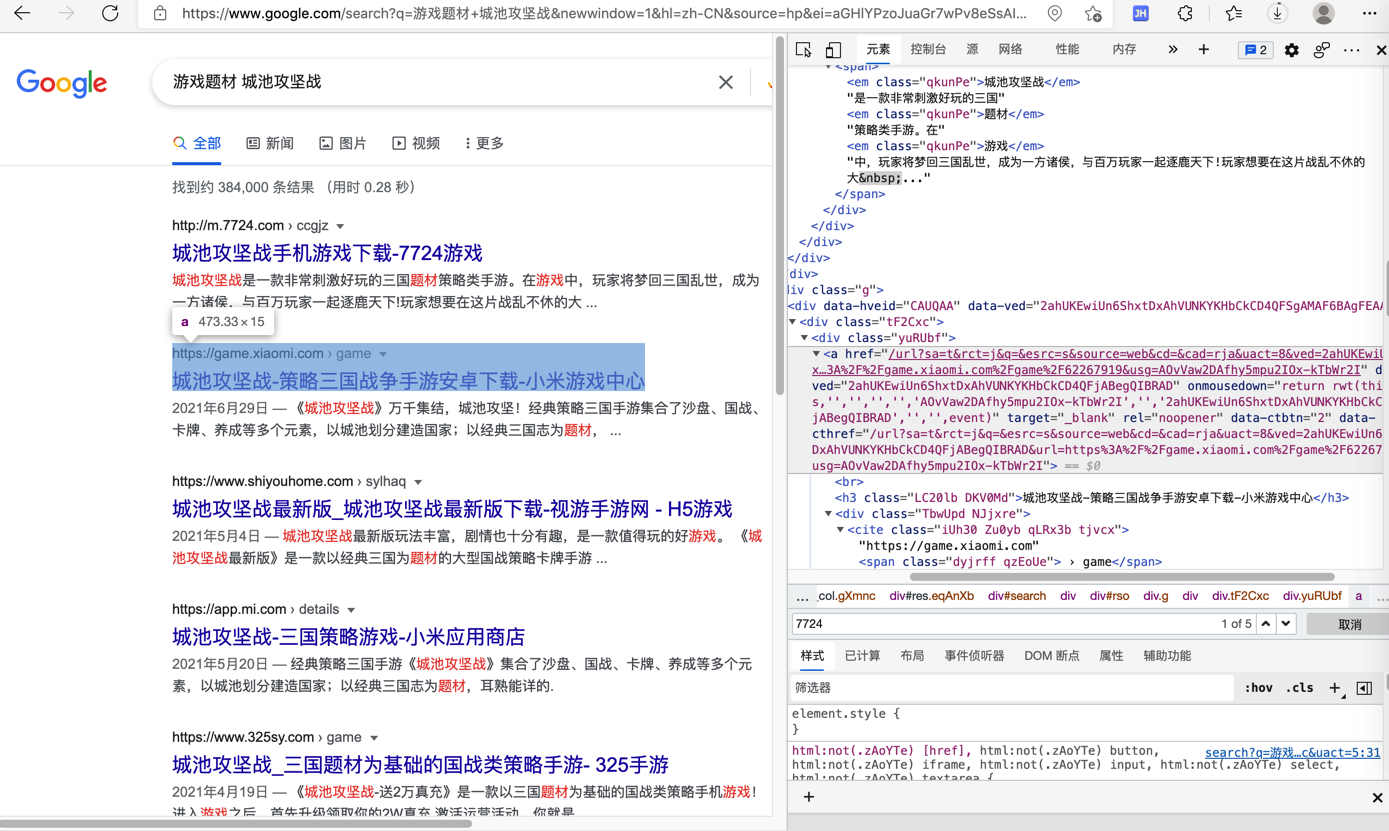Toggle device emulation in DevTools
Viewport: 1389px width, 831px height.
[x=833, y=50]
